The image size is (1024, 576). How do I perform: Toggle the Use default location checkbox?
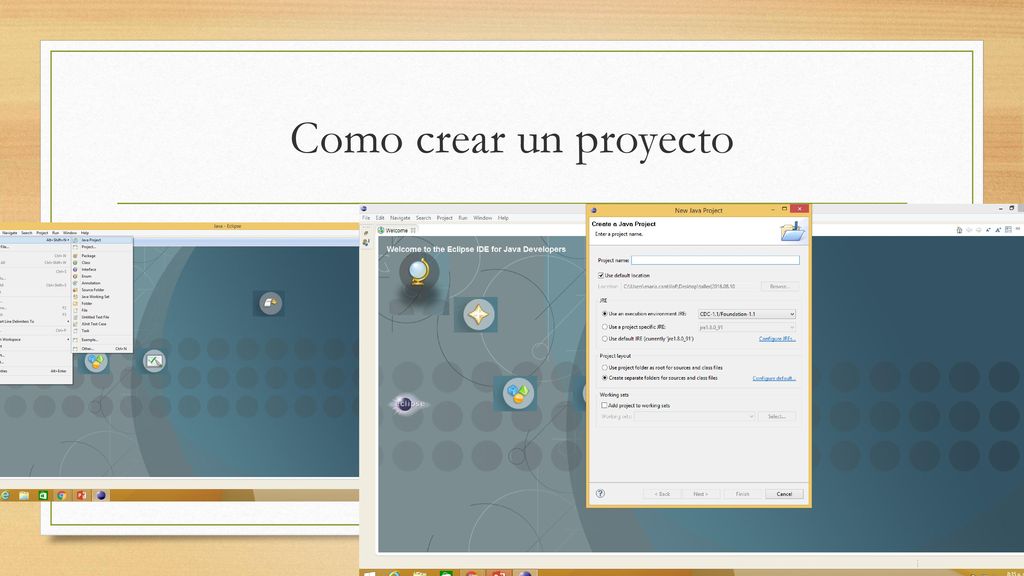tap(601, 276)
